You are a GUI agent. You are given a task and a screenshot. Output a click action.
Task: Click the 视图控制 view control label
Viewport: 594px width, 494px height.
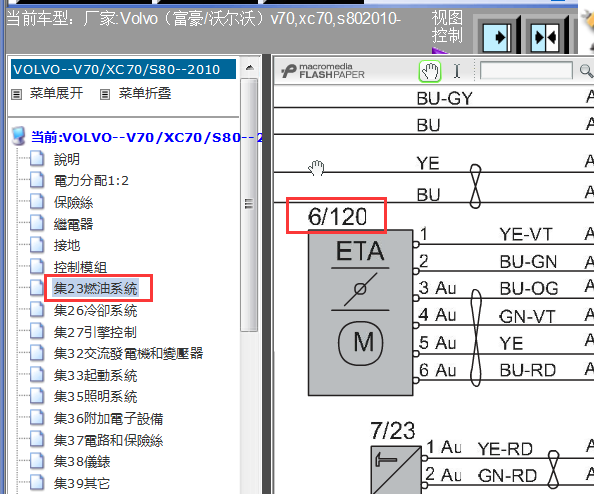point(447,27)
